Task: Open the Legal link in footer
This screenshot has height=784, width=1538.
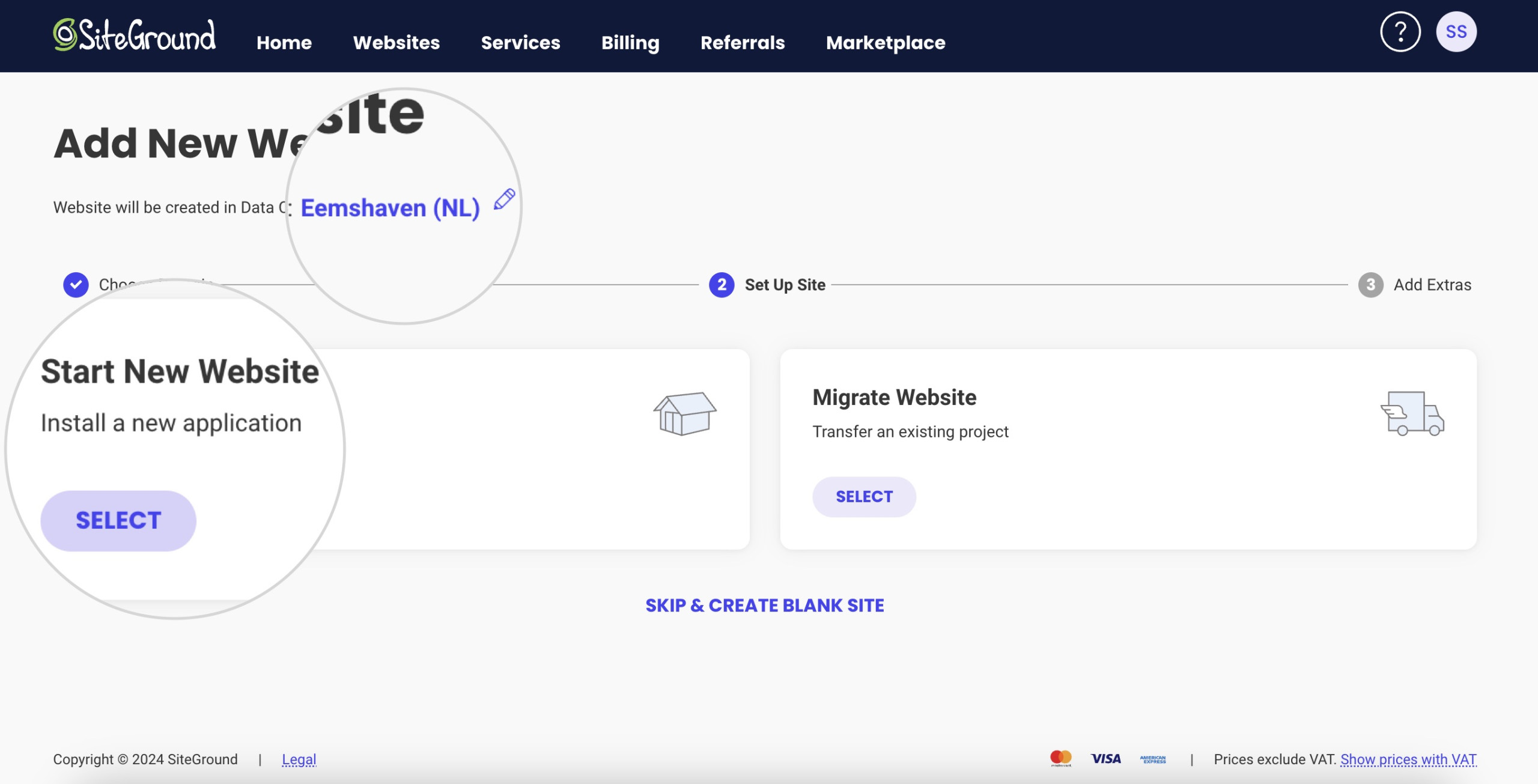Action: [299, 759]
